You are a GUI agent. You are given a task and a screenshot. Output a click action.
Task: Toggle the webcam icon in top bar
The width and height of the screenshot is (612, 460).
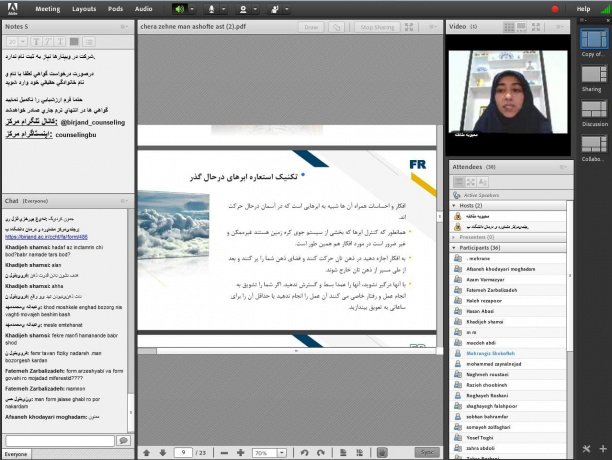coord(243,9)
